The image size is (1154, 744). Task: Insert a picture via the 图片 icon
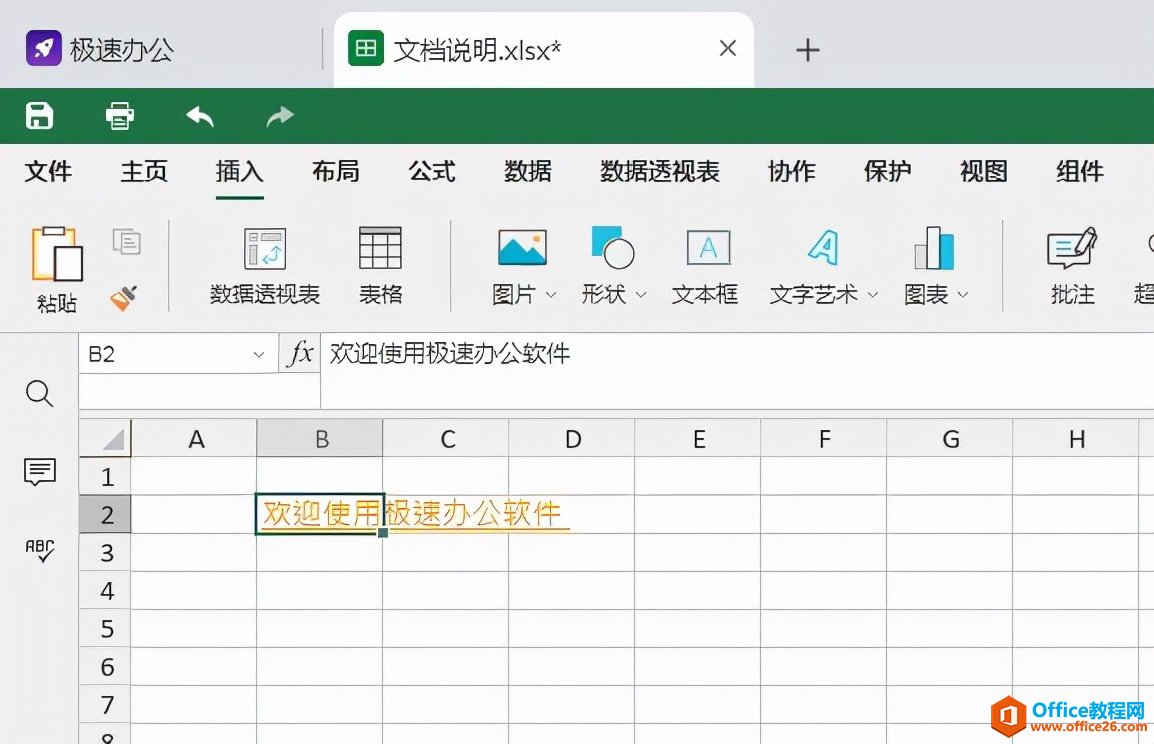pyautogui.click(x=521, y=246)
